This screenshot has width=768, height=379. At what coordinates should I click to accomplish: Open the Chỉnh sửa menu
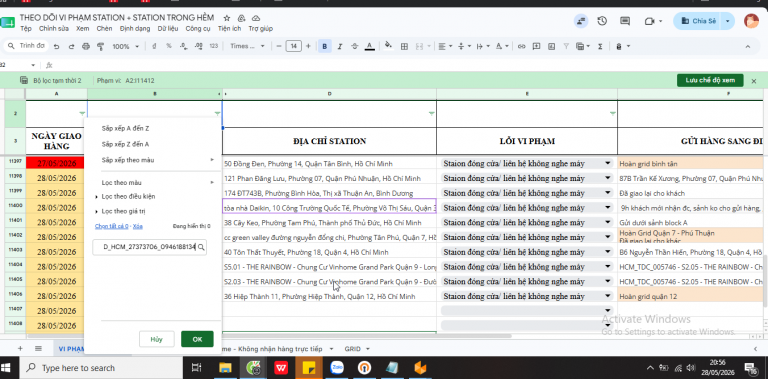[54, 29]
